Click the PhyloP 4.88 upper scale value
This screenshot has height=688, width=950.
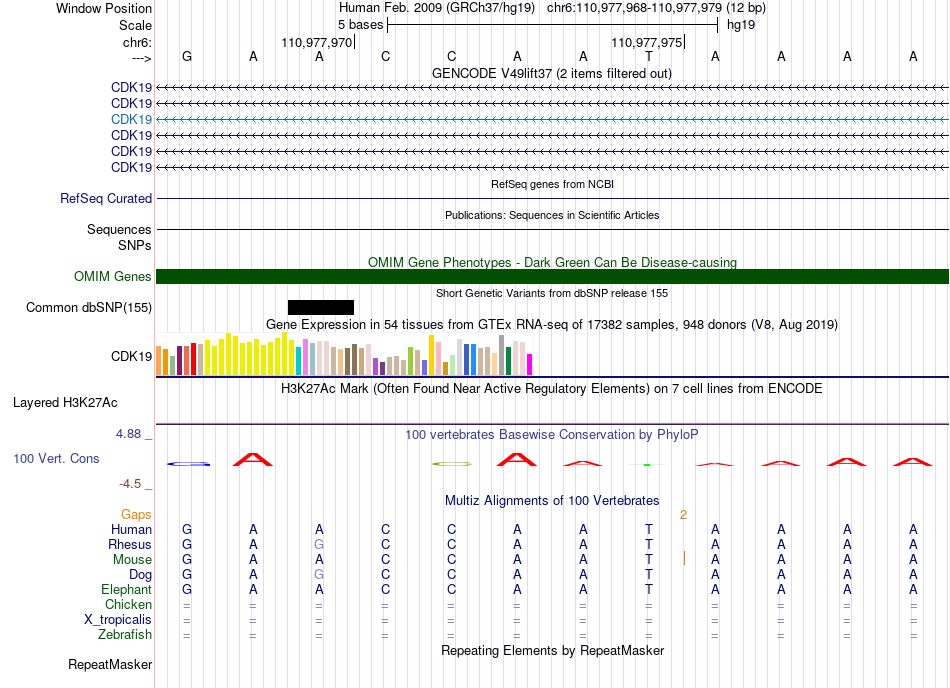pyautogui.click(x=128, y=434)
